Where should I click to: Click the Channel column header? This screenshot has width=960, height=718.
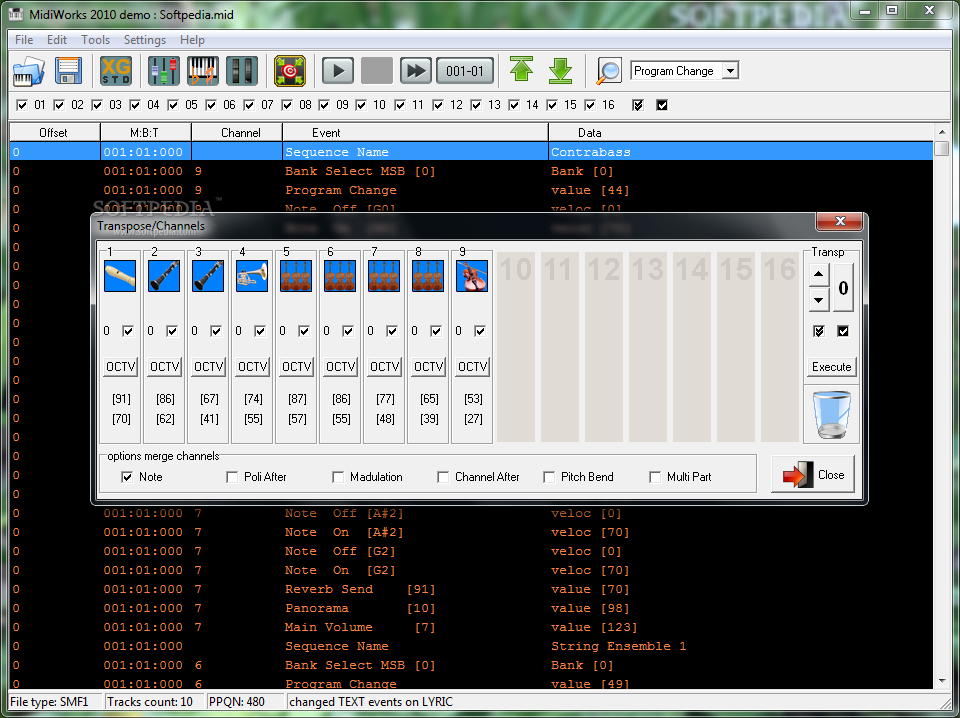click(x=237, y=133)
